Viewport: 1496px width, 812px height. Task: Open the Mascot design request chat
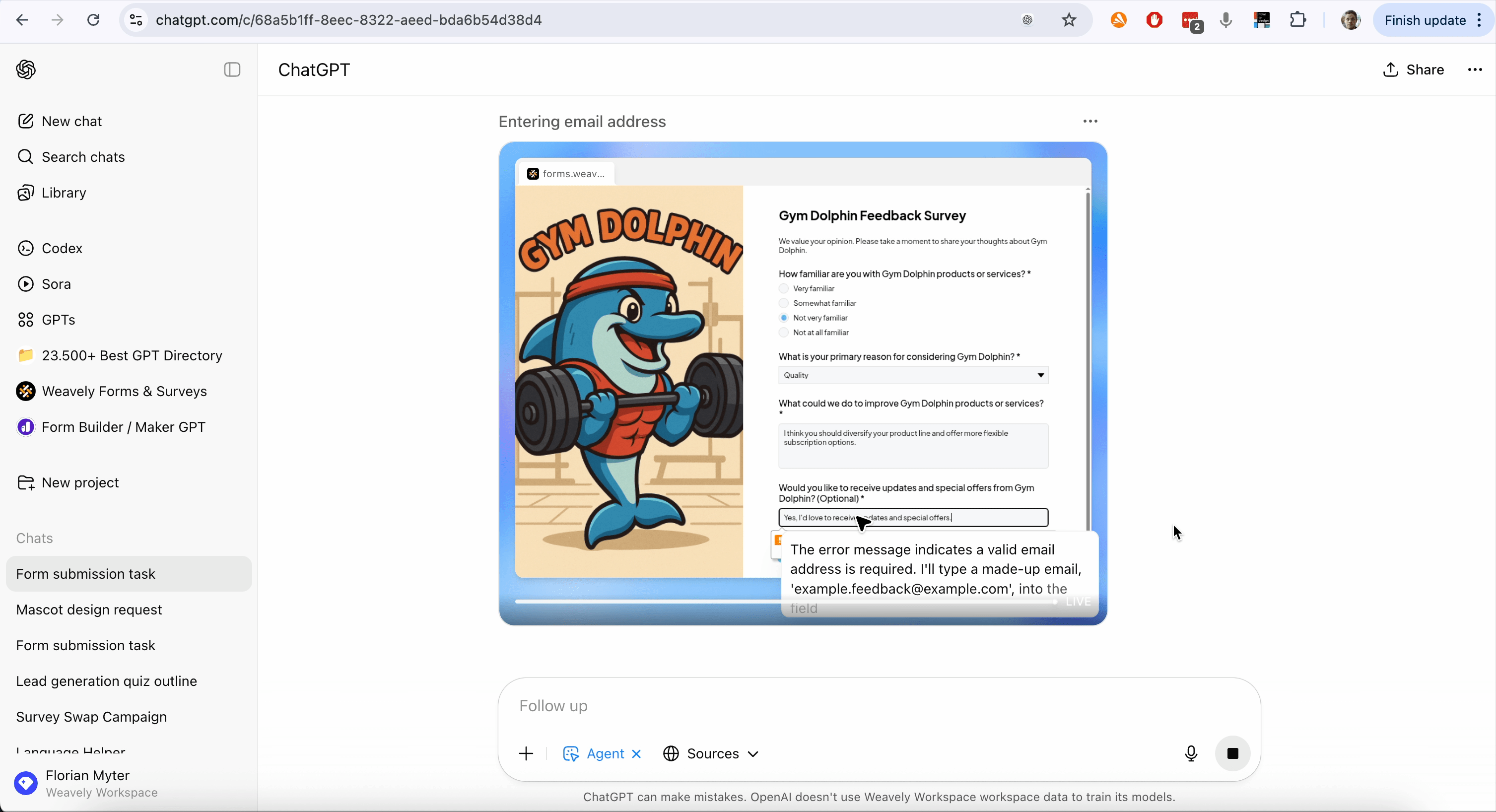pyautogui.click(x=129, y=610)
